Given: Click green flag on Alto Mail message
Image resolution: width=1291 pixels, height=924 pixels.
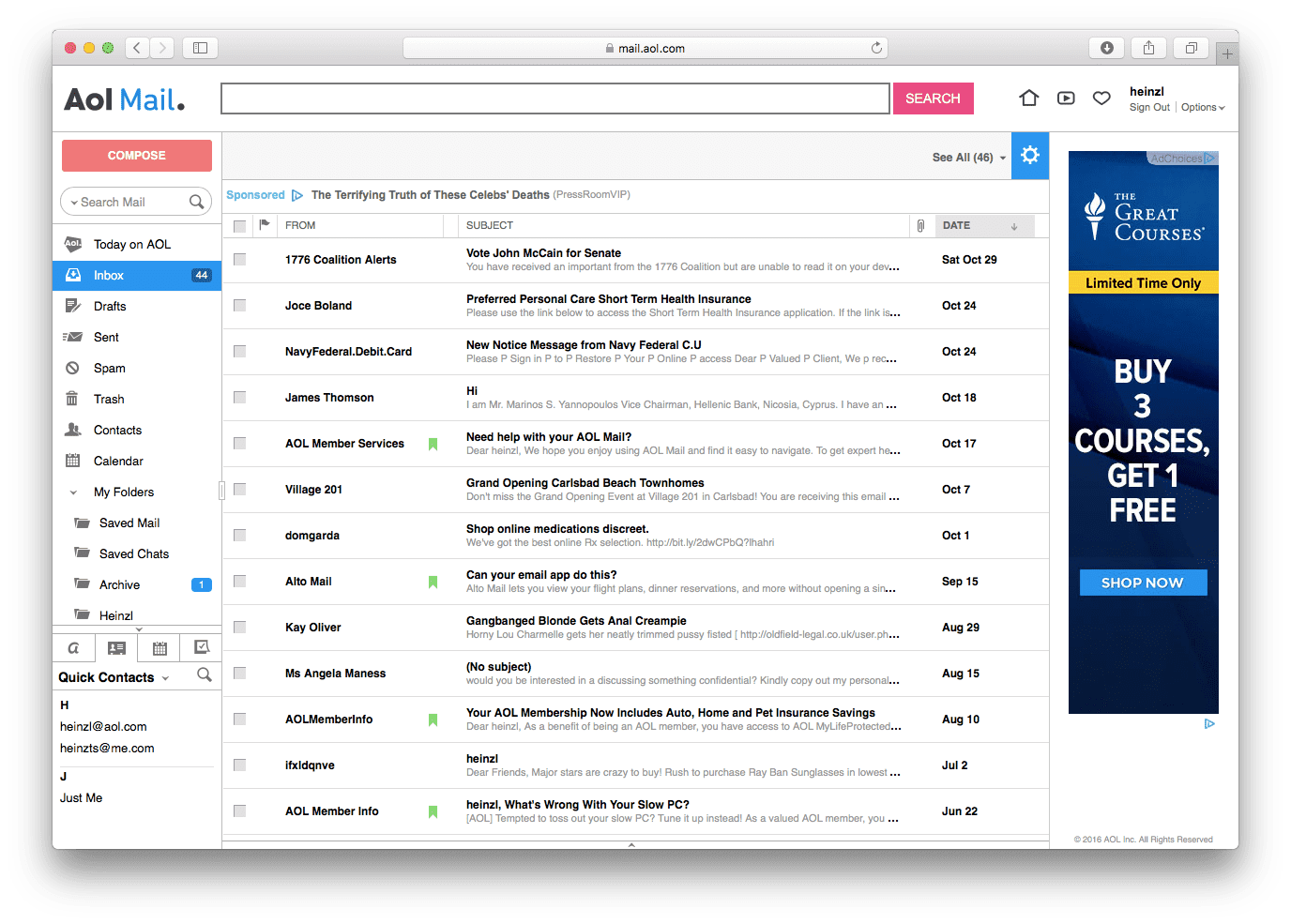Looking at the screenshot, I should pyautogui.click(x=433, y=582).
